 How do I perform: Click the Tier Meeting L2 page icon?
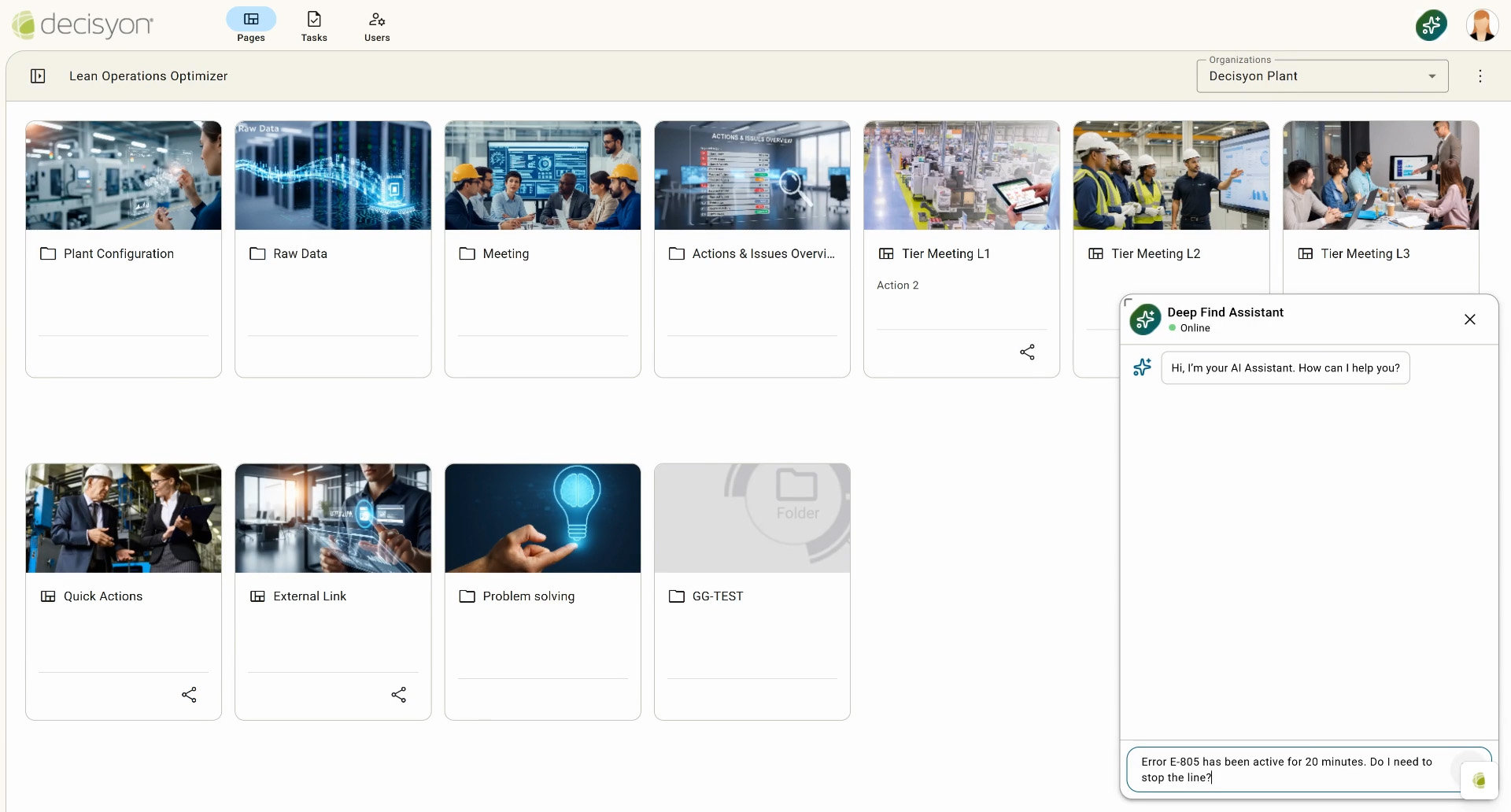click(x=1095, y=253)
